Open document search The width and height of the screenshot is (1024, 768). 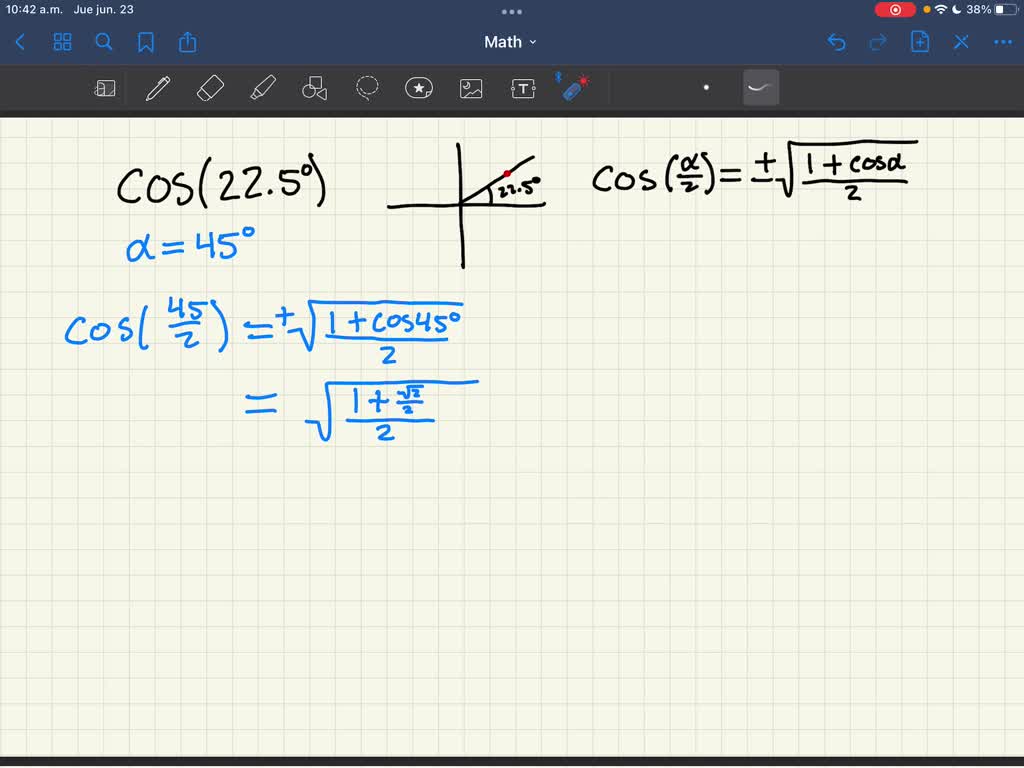coord(104,42)
